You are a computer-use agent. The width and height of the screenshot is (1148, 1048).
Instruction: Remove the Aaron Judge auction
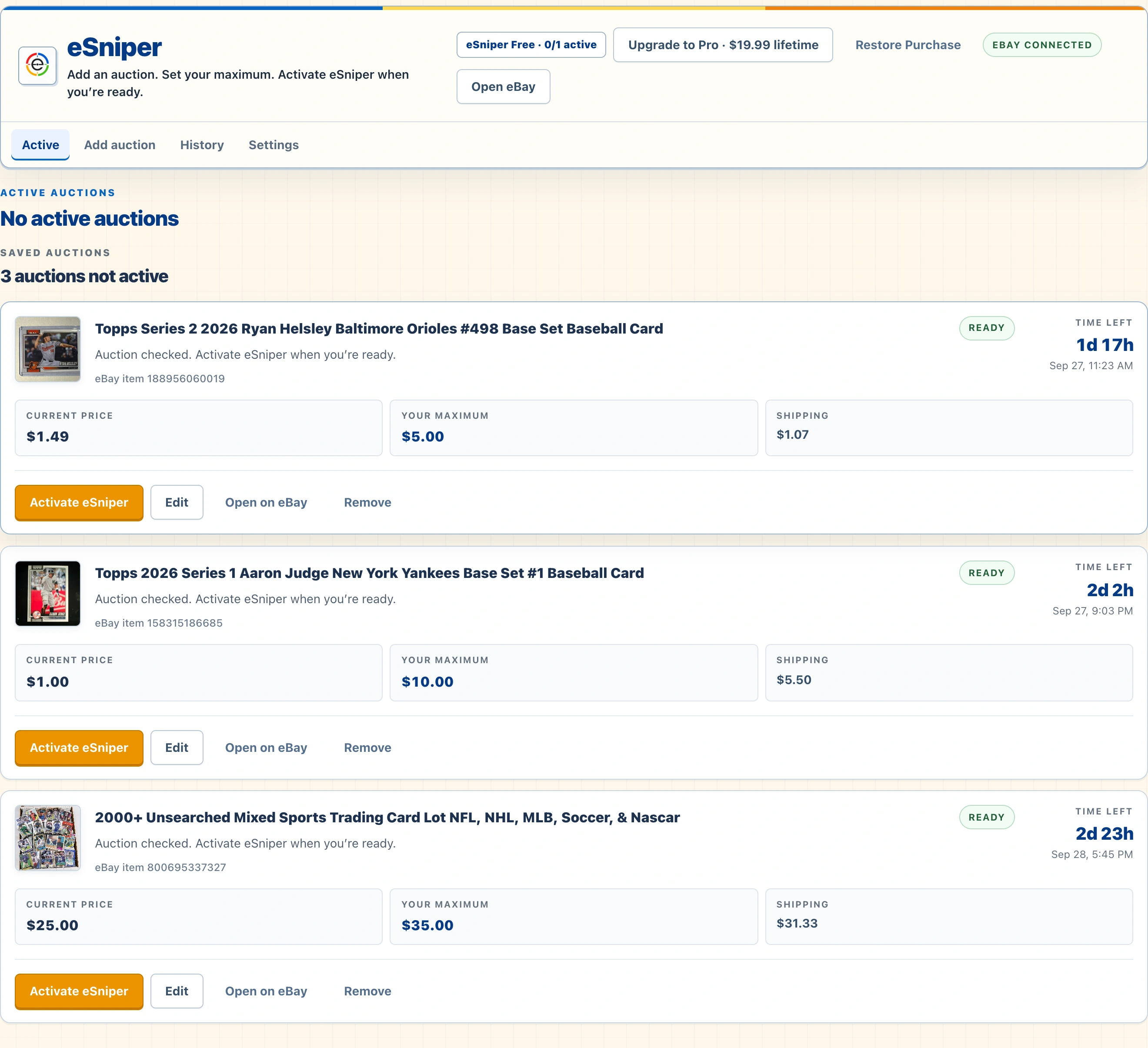click(367, 747)
